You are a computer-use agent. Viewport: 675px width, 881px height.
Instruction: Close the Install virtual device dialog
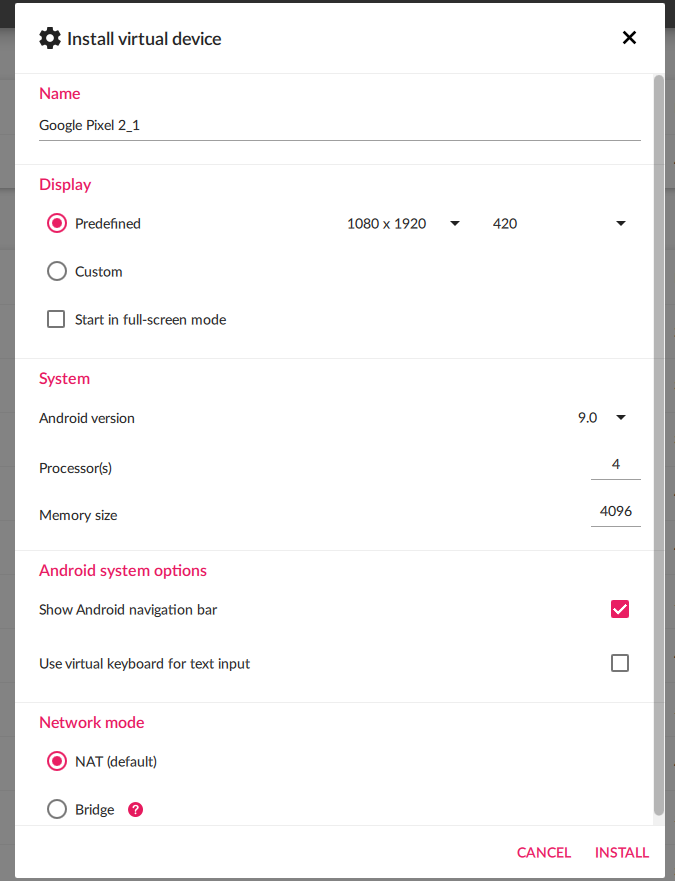[629, 38]
